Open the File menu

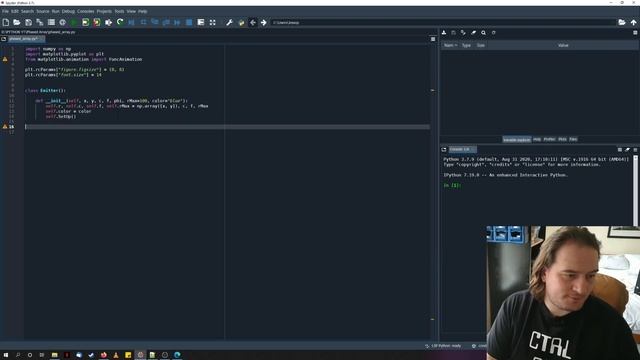[5, 11]
